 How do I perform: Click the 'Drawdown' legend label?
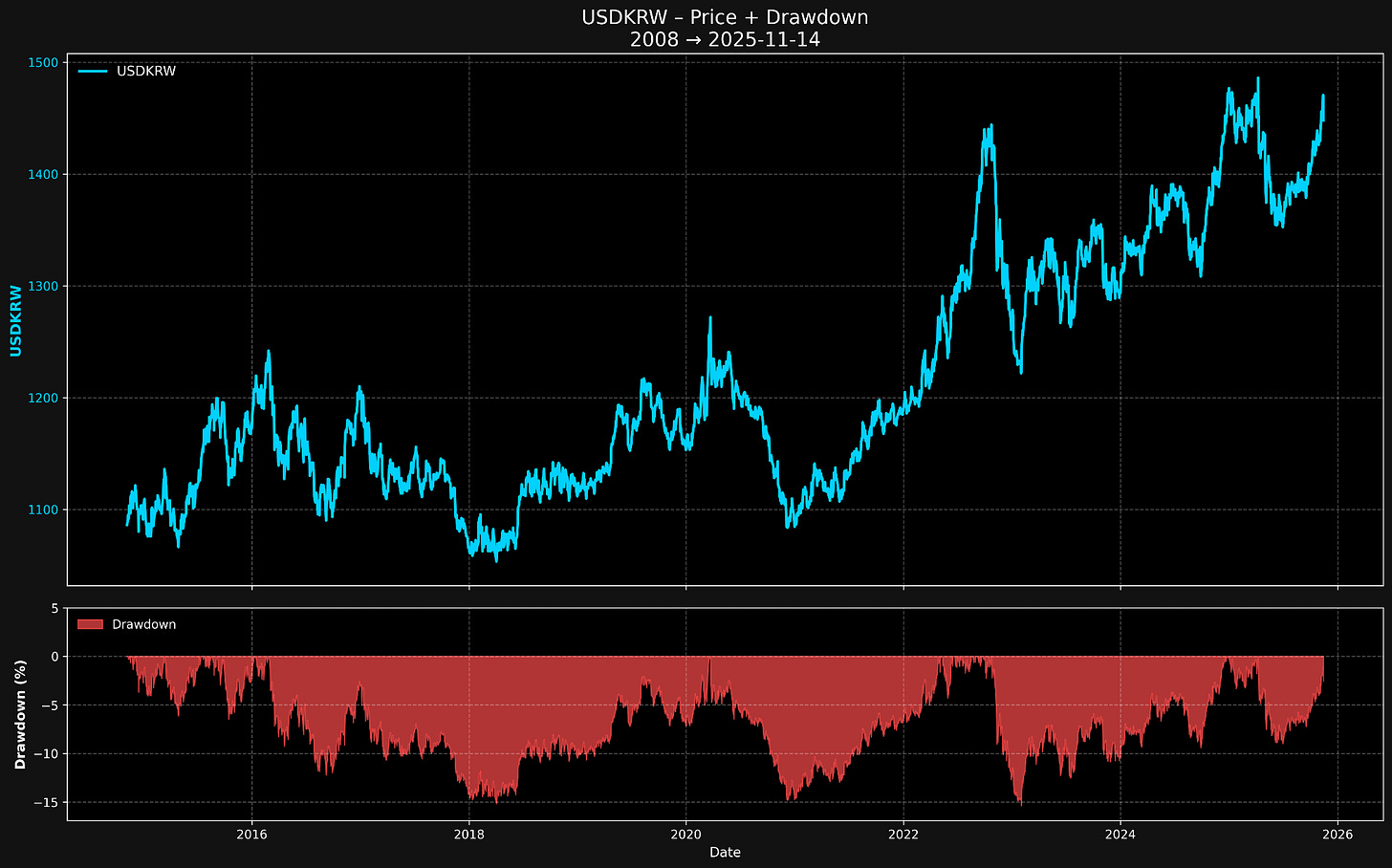[144, 624]
